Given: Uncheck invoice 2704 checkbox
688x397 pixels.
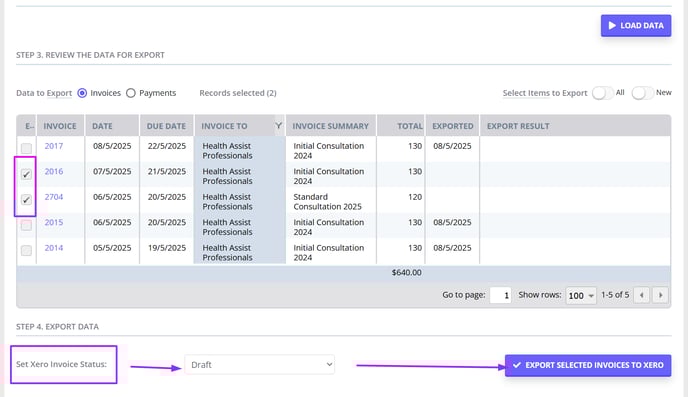Looking at the screenshot, I should pyautogui.click(x=26, y=200).
